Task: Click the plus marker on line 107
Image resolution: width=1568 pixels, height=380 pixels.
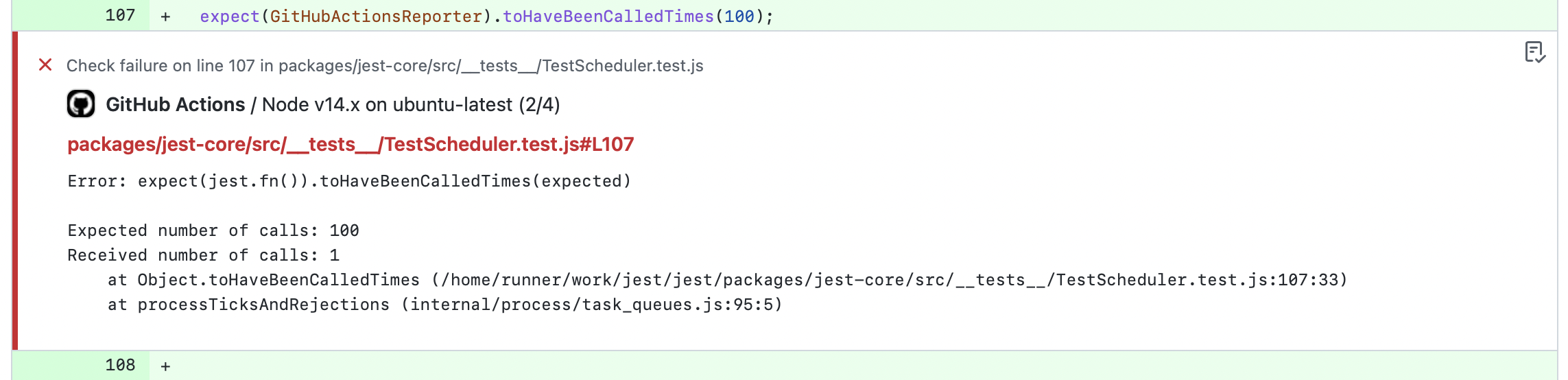Action: pyautogui.click(x=165, y=16)
